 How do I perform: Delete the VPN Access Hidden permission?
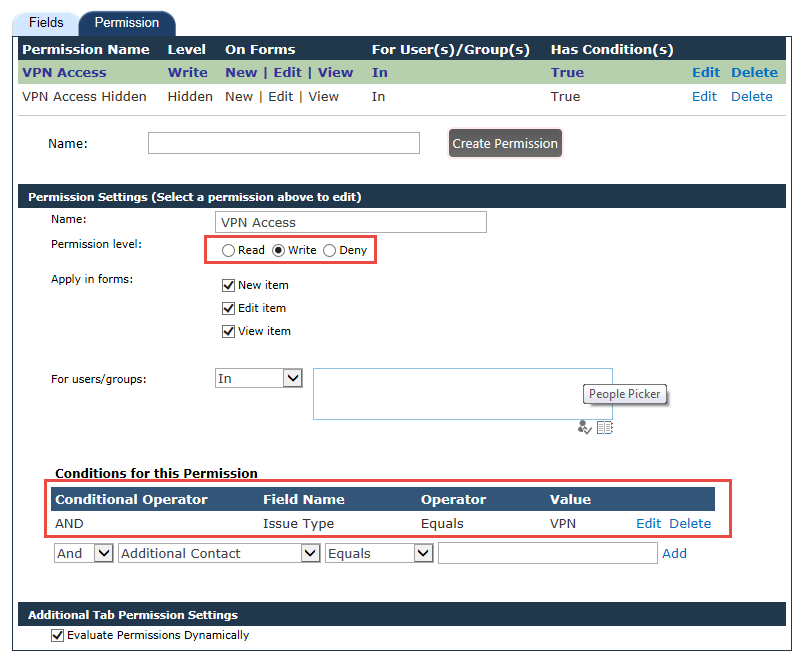pyautogui.click(x=751, y=97)
